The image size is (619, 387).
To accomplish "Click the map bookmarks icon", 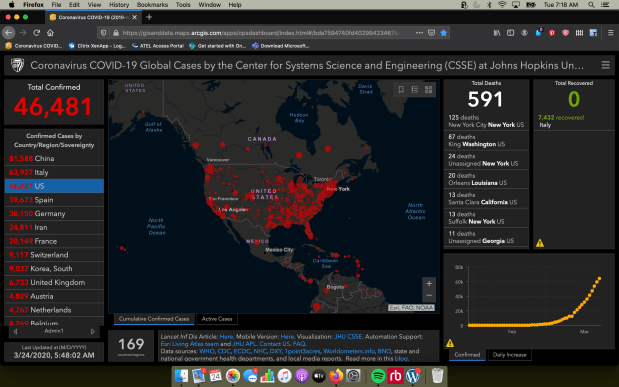I will pos(401,90).
